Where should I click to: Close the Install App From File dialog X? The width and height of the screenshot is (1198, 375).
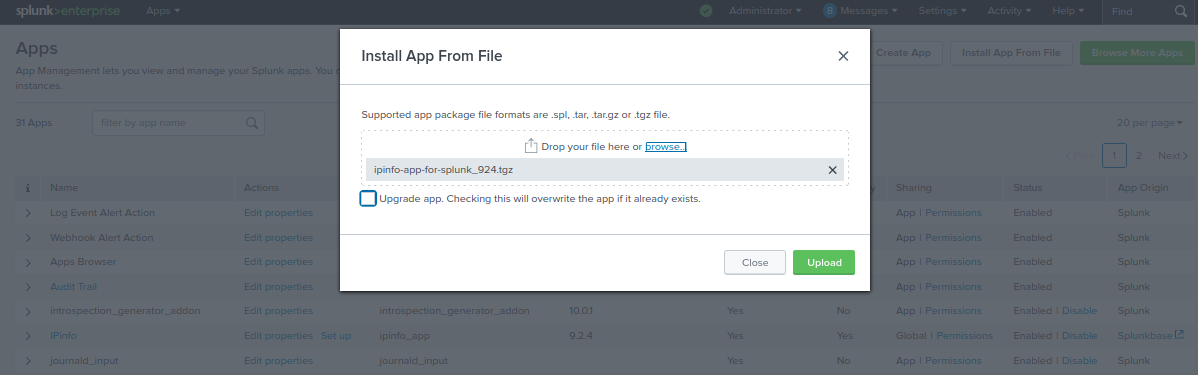tap(843, 56)
